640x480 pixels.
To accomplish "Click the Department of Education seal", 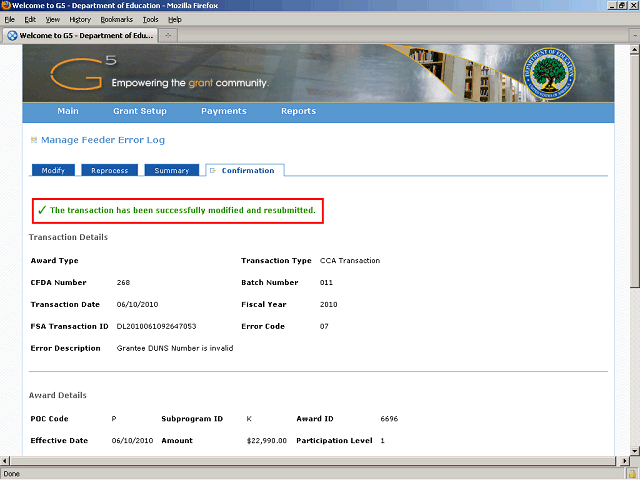I will pyautogui.click(x=549, y=73).
